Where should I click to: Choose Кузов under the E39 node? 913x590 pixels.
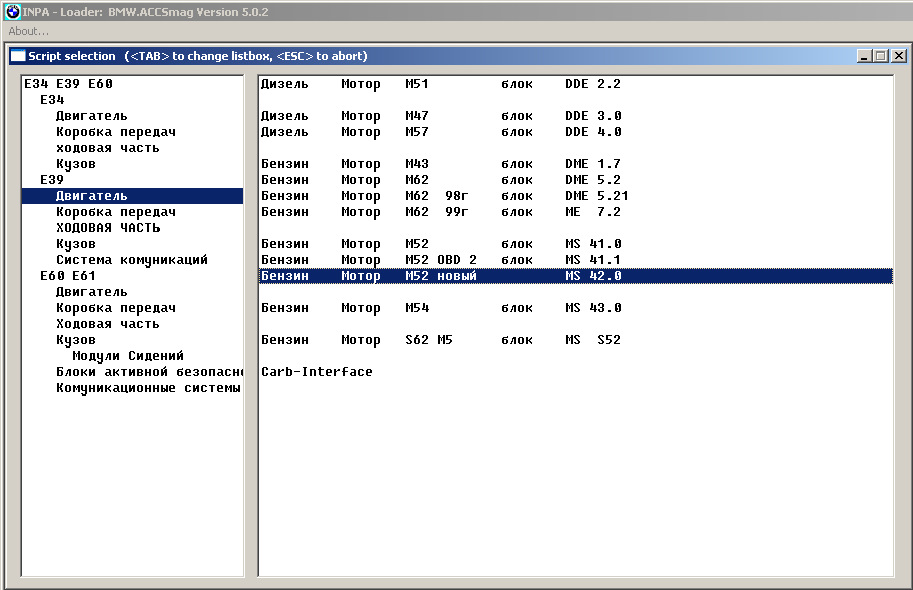[x=76, y=244]
